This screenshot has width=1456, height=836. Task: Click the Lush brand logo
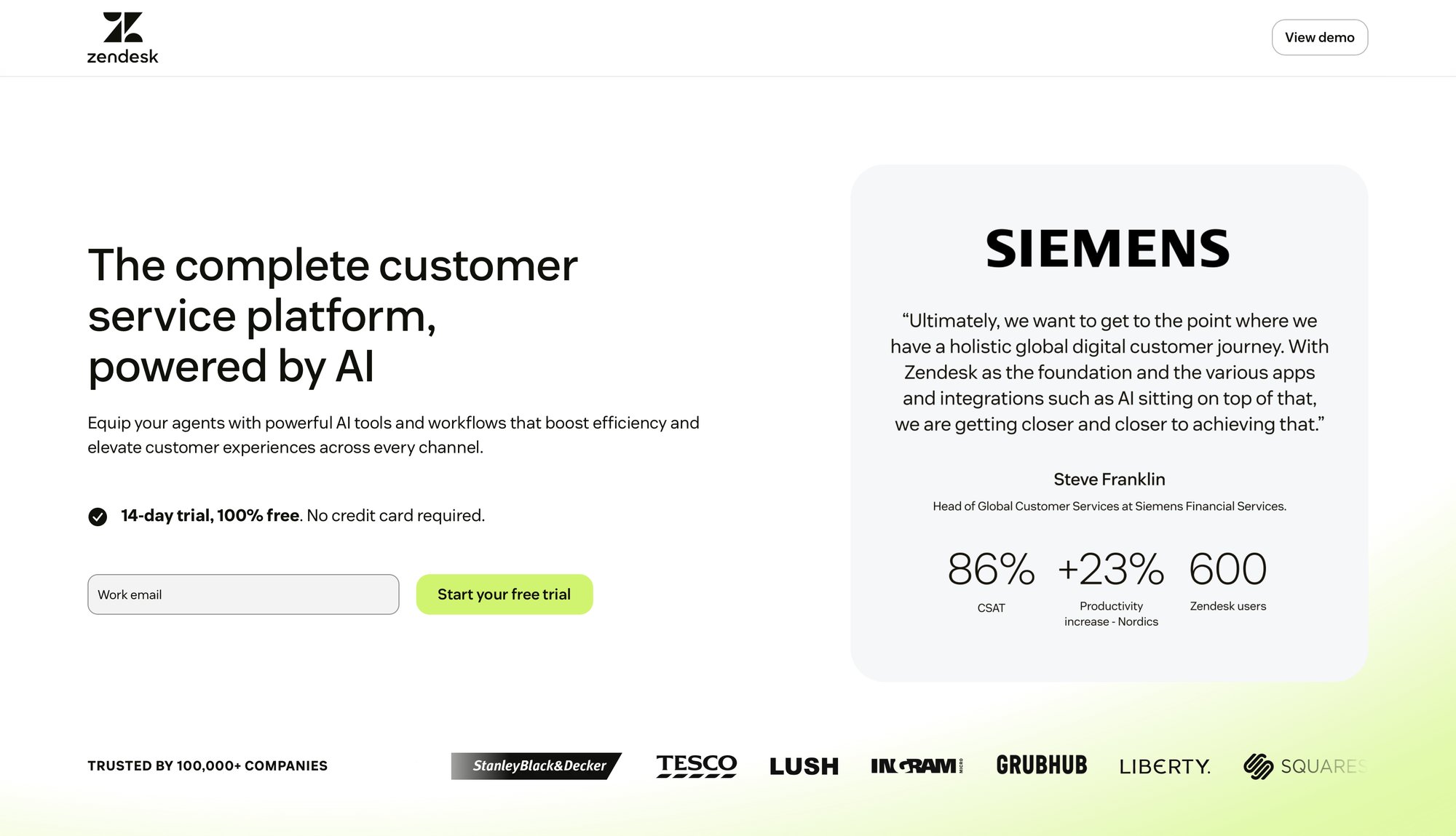click(803, 765)
